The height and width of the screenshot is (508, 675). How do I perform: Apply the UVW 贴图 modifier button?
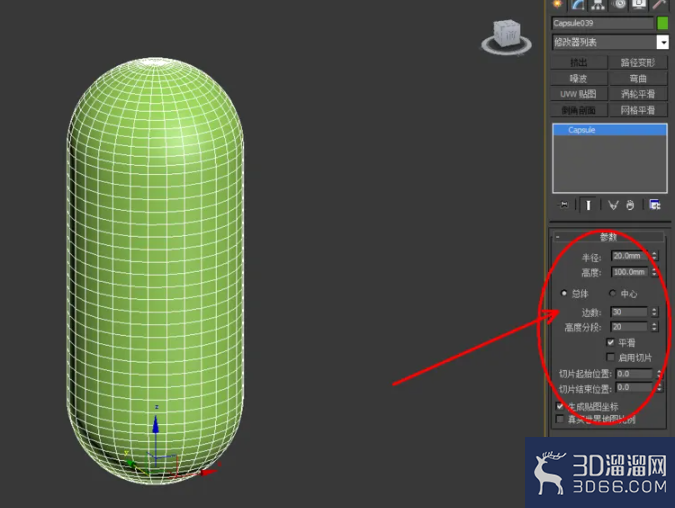[579, 94]
